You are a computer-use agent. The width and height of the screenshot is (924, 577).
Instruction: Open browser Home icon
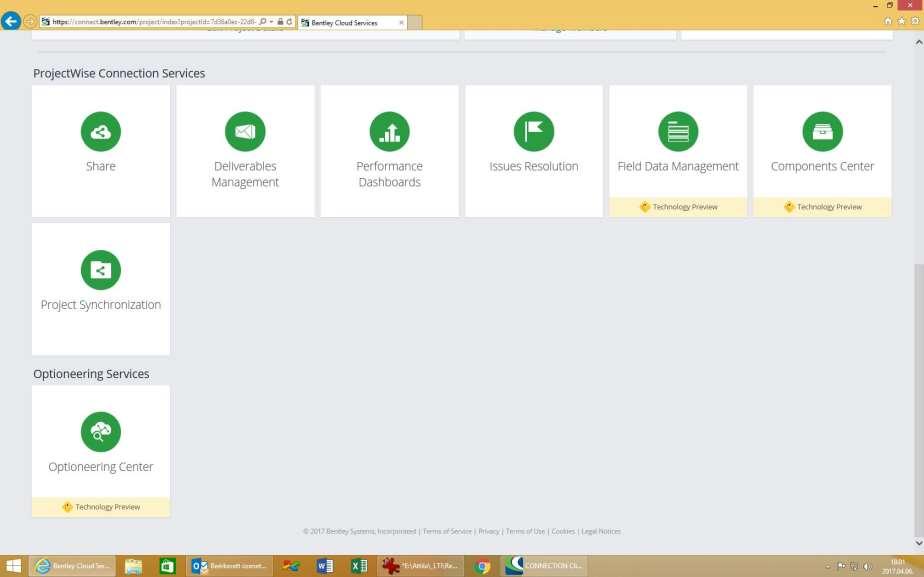(x=888, y=21)
